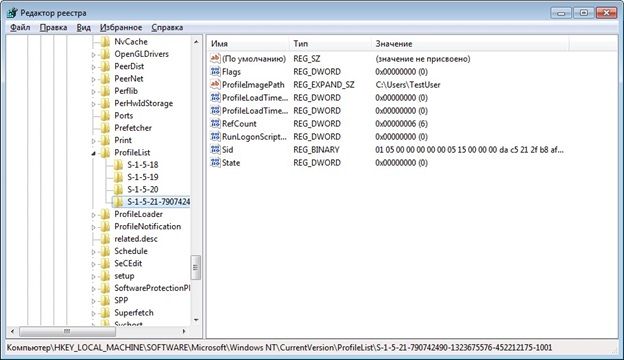
Task: Click the PerHwIdStorage folder icon
Action: 105,103
